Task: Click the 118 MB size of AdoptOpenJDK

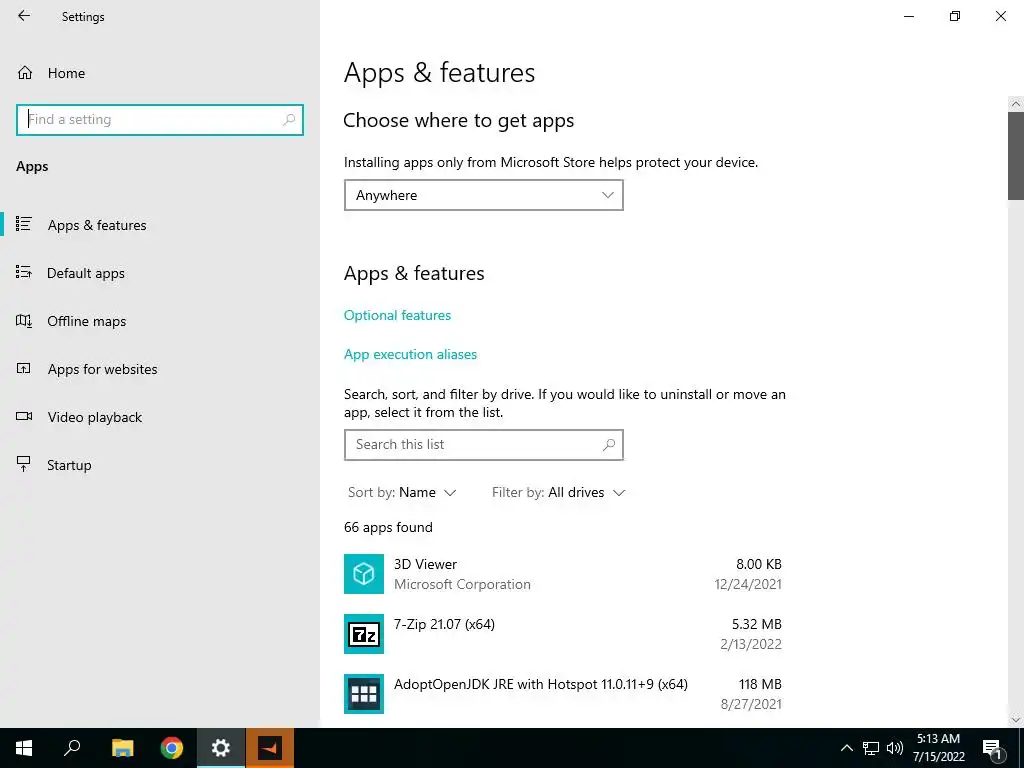Action: tap(760, 684)
